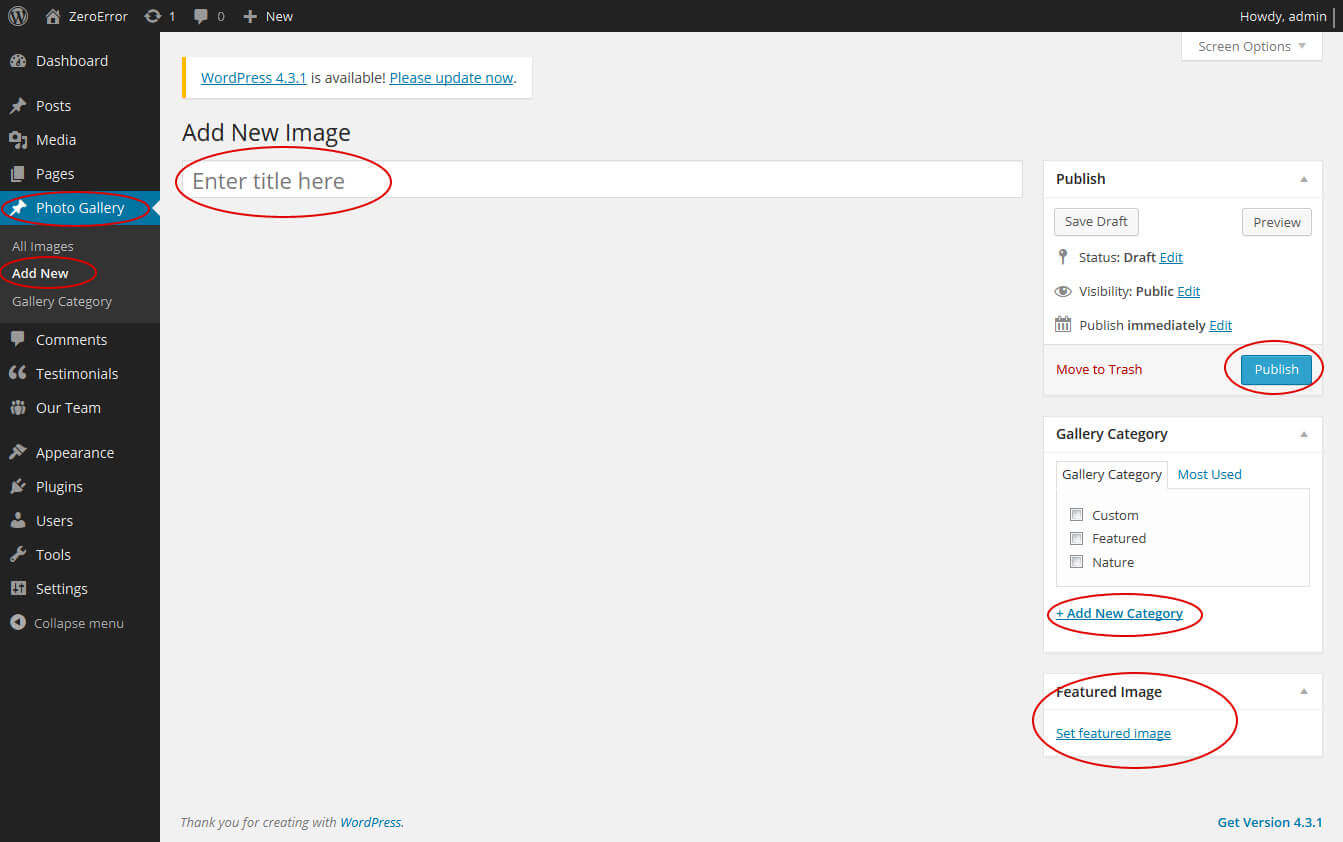Click Set featured image link
Viewport: 1343px width, 842px height.
(x=1113, y=733)
